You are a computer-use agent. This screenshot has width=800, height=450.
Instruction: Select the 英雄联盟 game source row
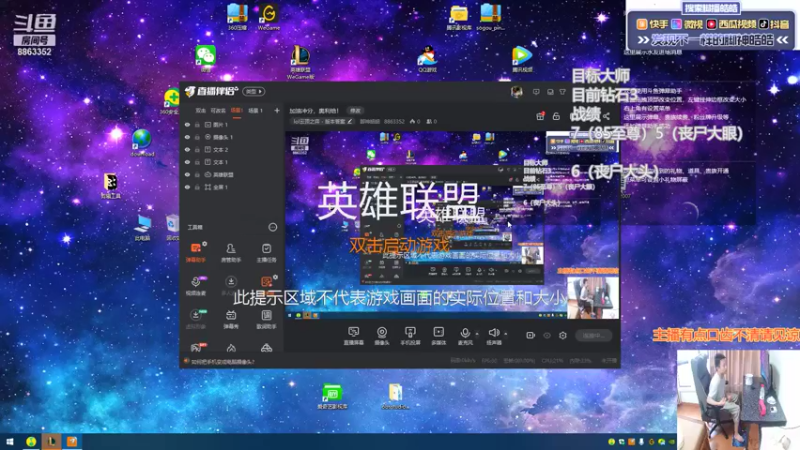(232, 174)
